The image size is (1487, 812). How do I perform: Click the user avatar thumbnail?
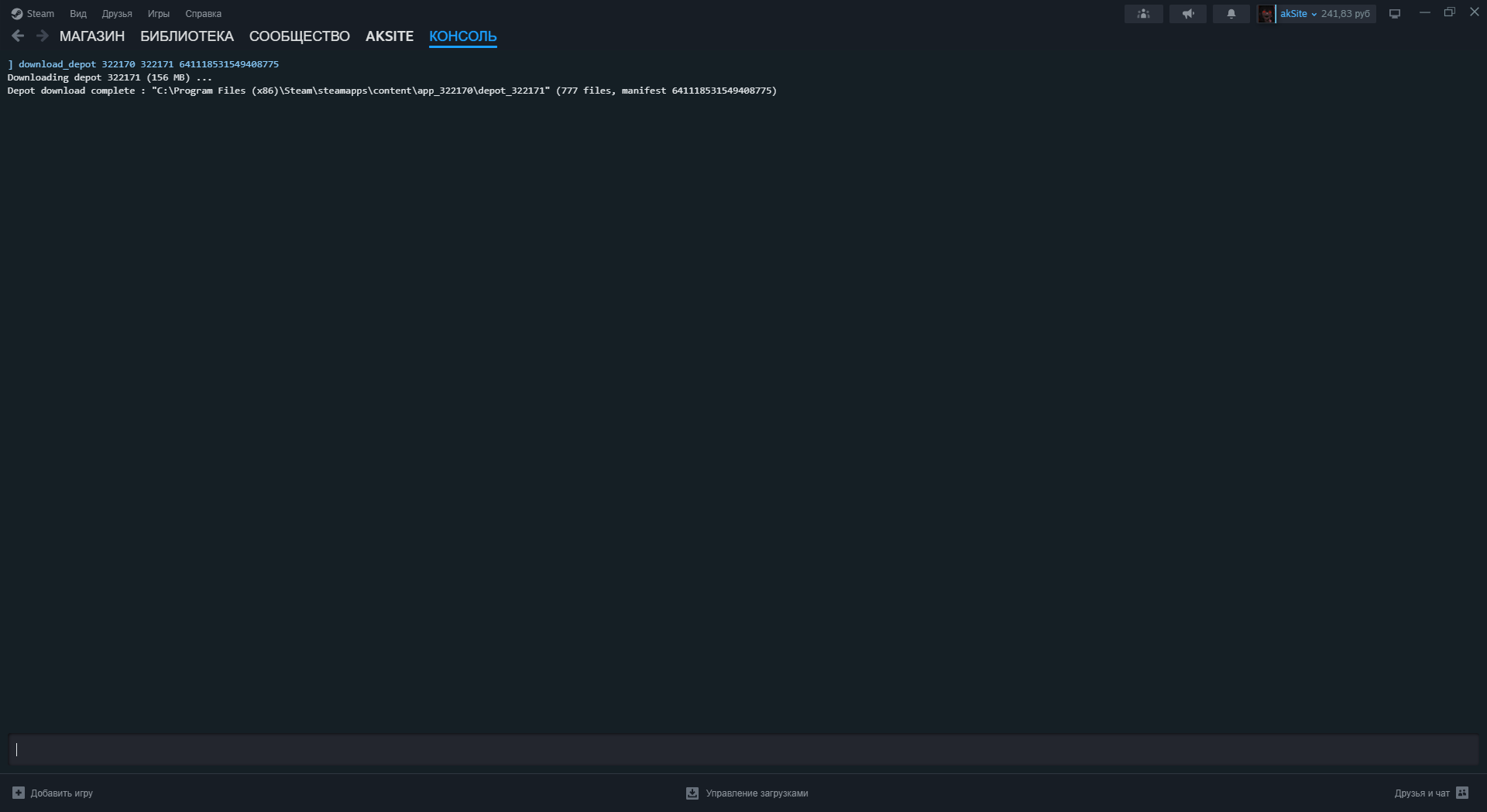coord(1266,14)
